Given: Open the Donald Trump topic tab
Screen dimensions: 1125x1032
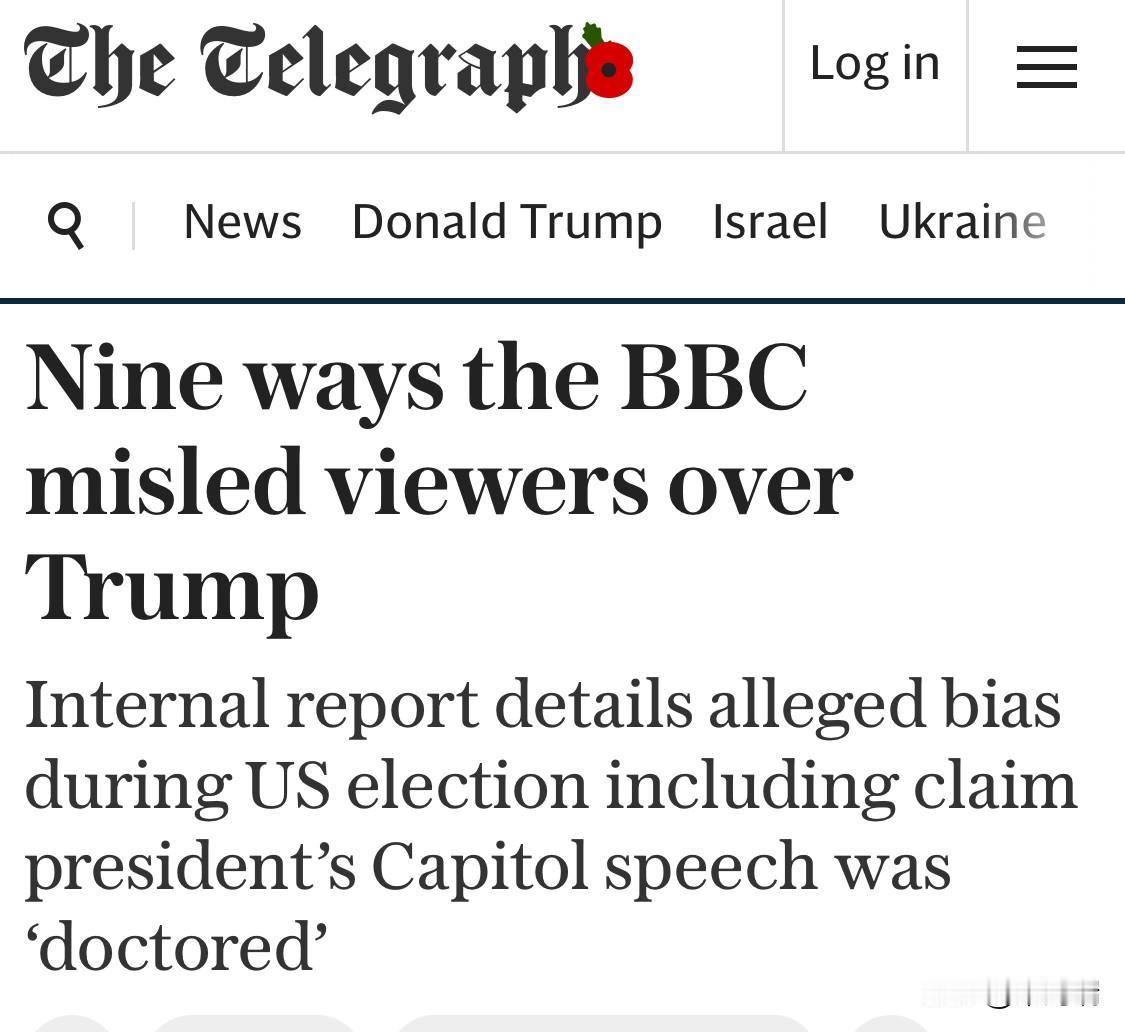Looking at the screenshot, I should click(x=506, y=222).
